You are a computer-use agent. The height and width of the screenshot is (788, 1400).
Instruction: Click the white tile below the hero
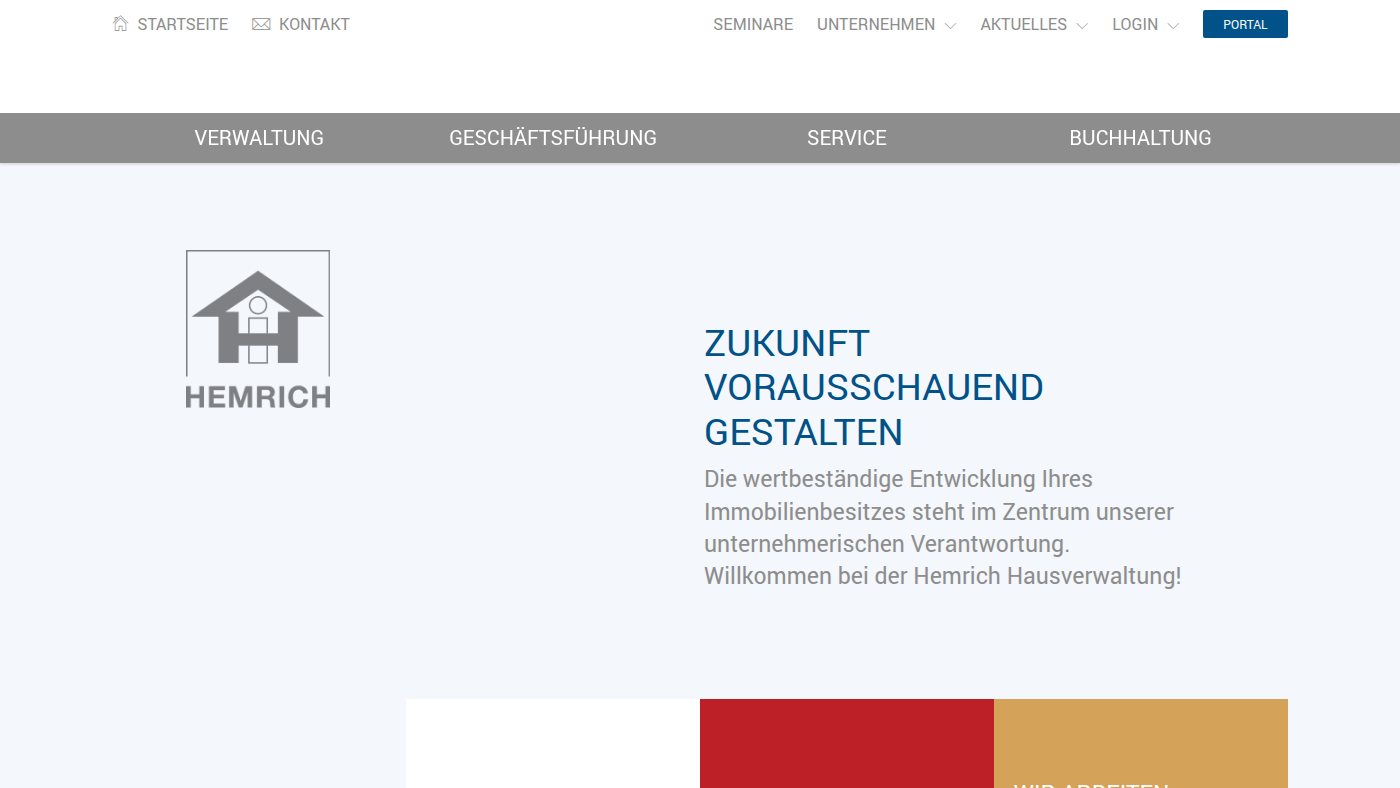[553, 743]
